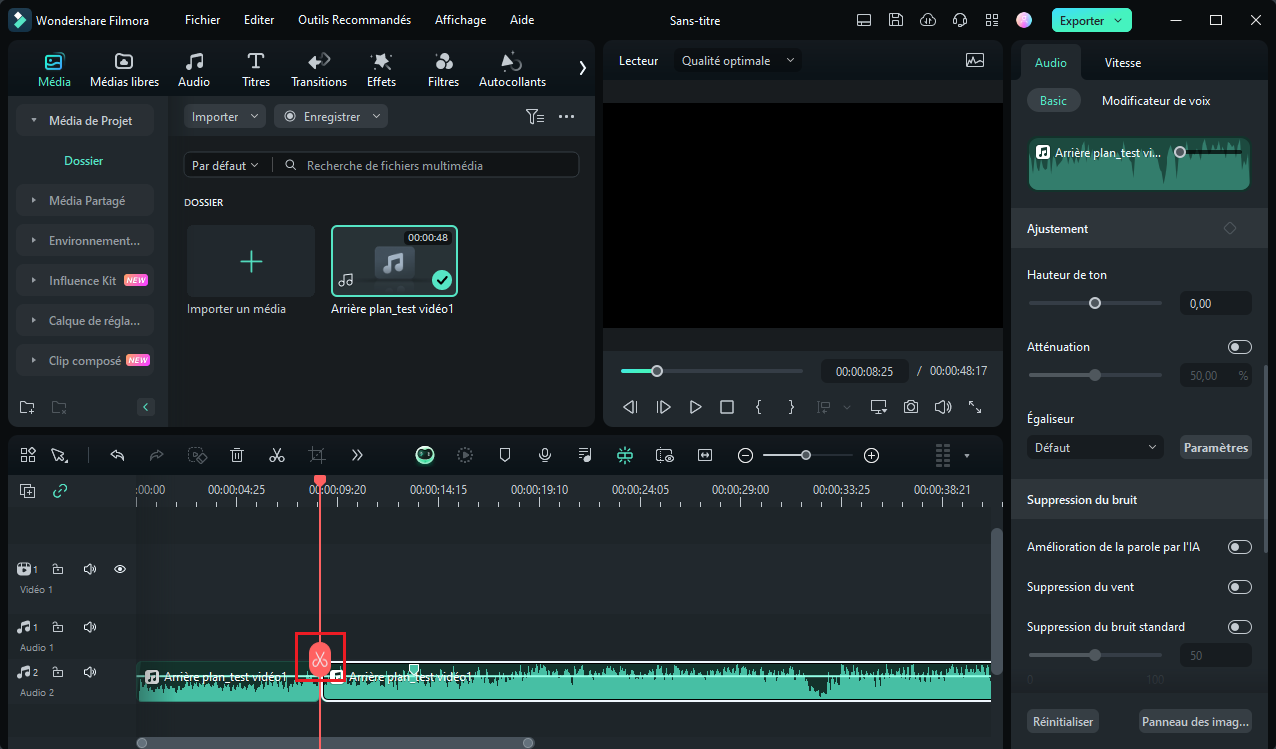Toggle the Atténuation switch
This screenshot has height=749, width=1276.
pyautogui.click(x=1240, y=347)
